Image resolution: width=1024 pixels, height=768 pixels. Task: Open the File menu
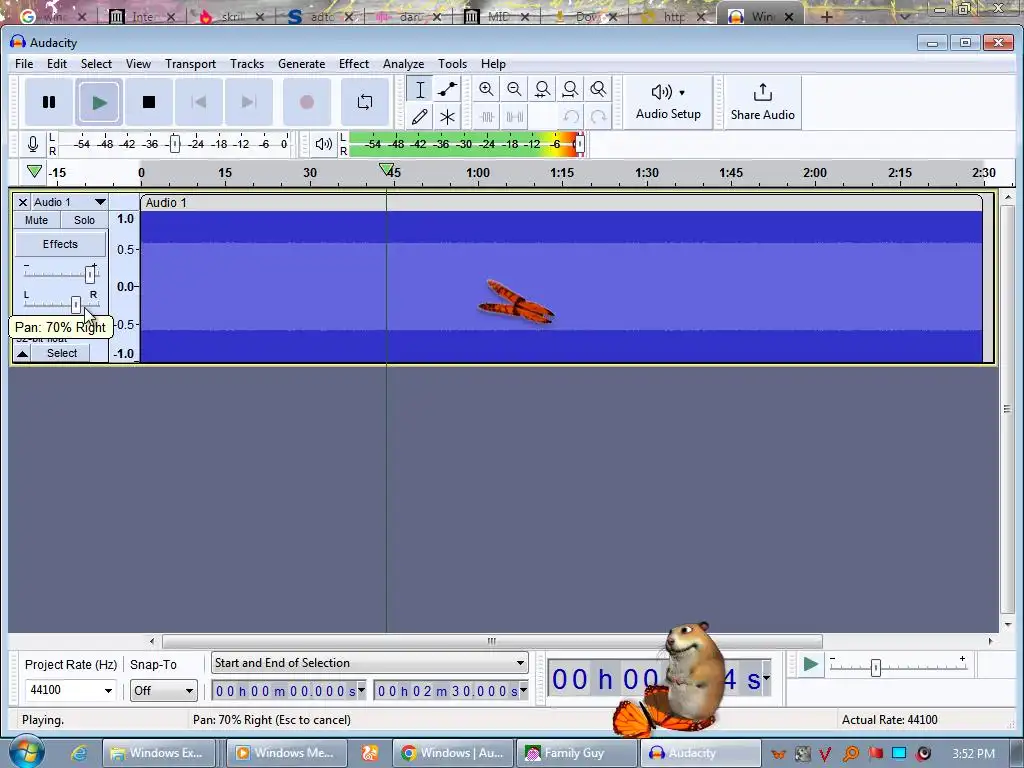(x=24, y=63)
